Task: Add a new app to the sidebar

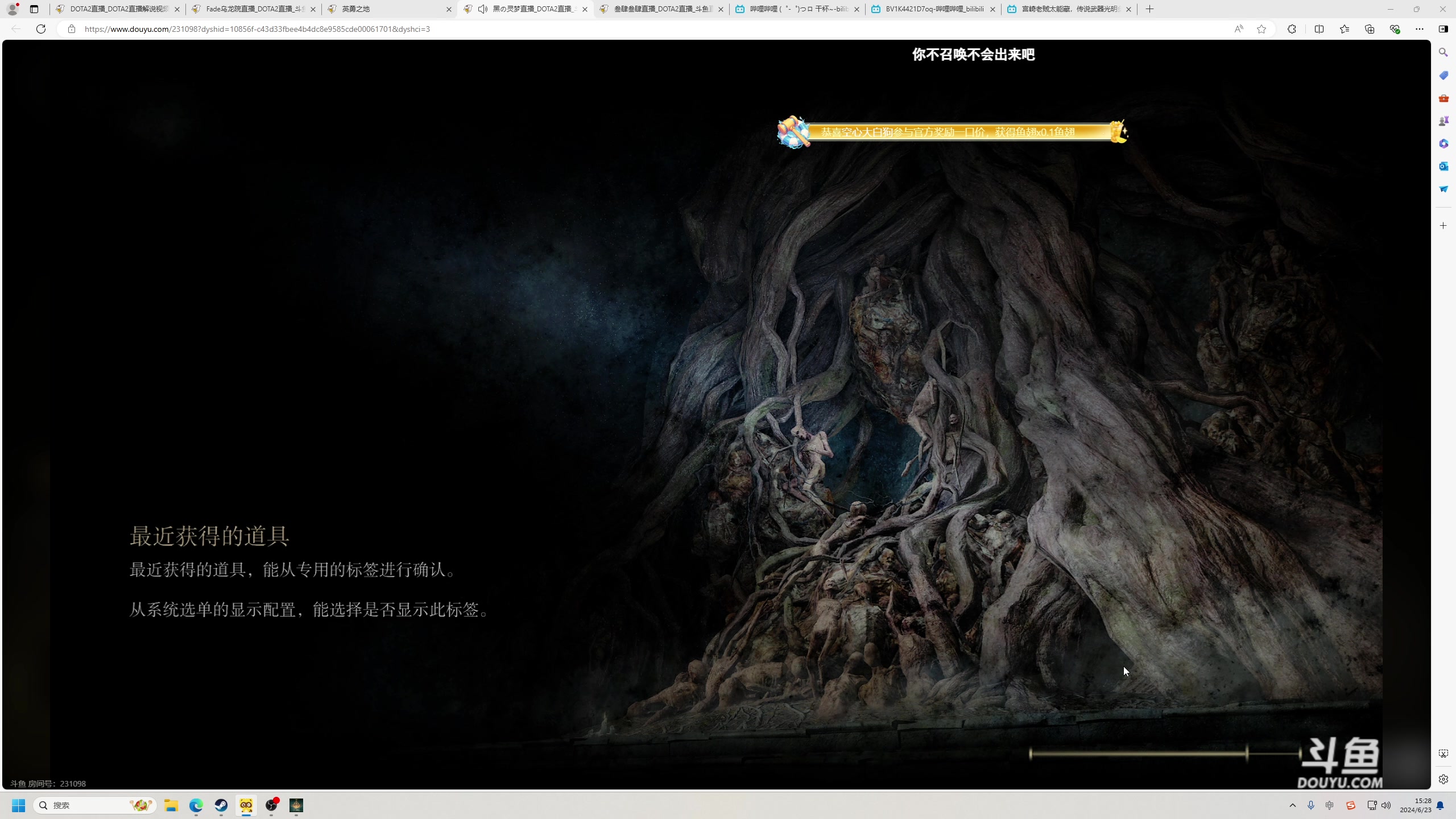Action: coord(1443,226)
